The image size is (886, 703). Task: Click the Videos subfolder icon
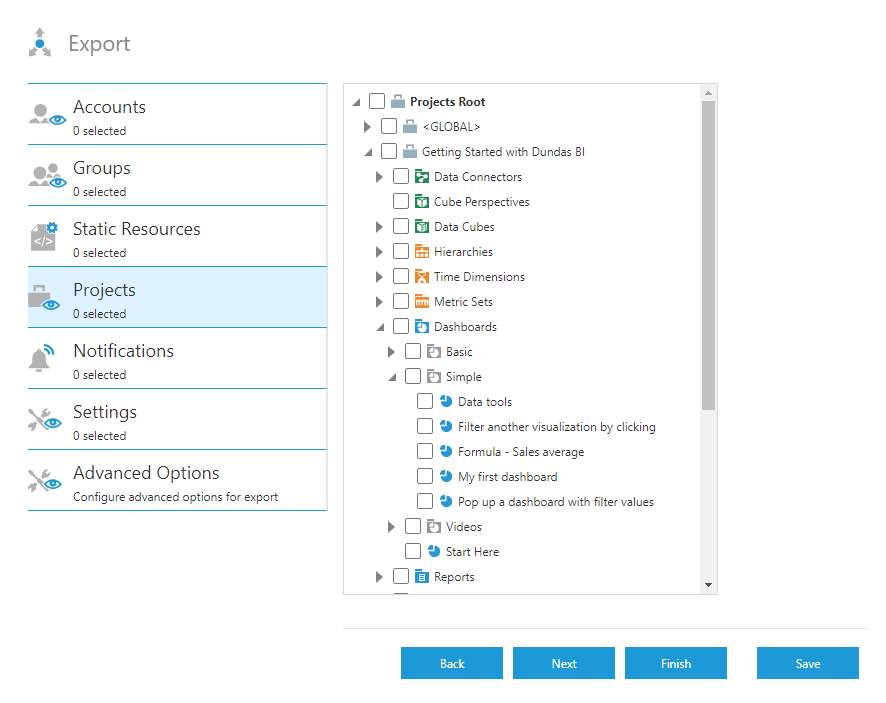[433, 527]
